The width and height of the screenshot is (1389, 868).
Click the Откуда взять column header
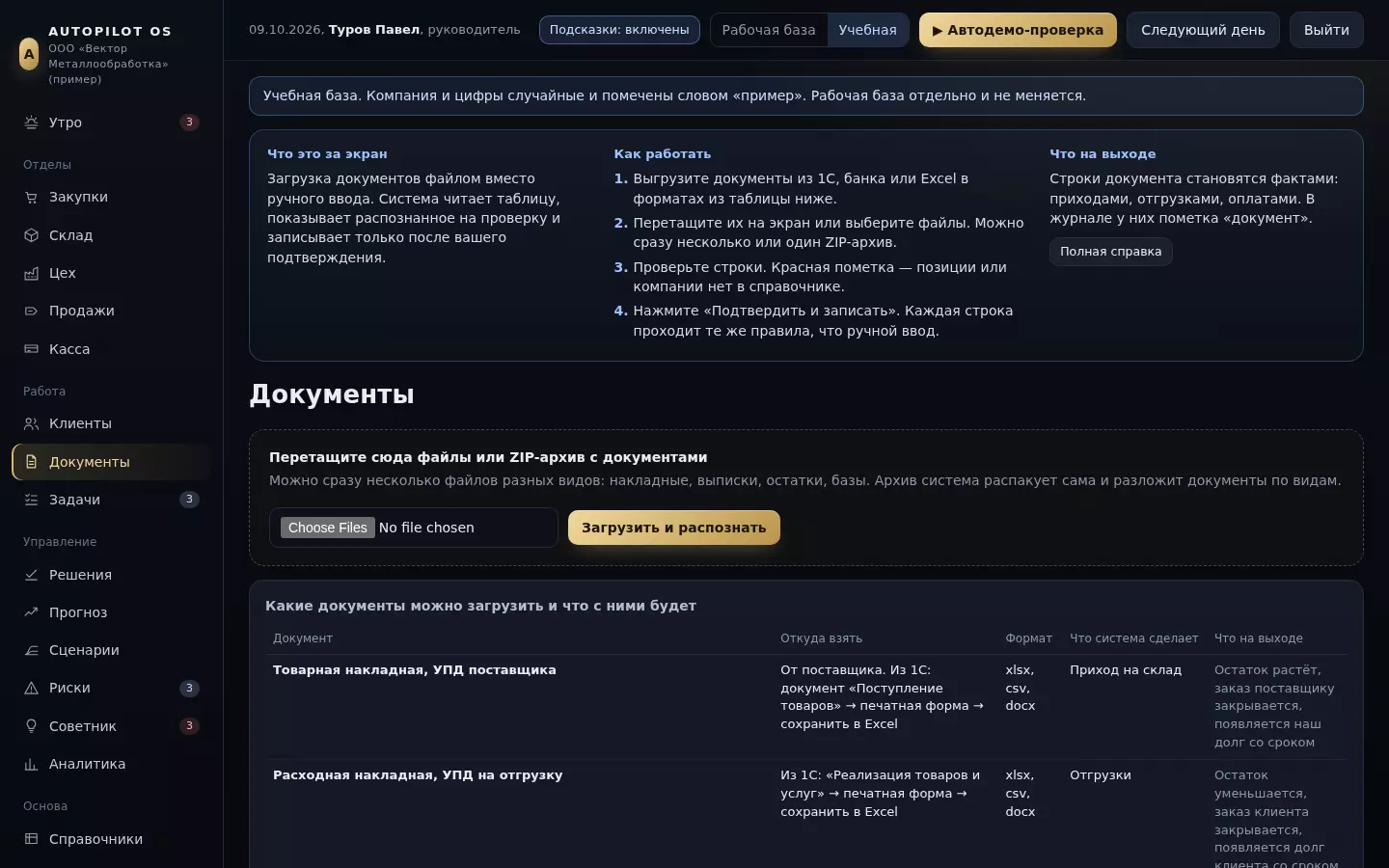coord(821,638)
